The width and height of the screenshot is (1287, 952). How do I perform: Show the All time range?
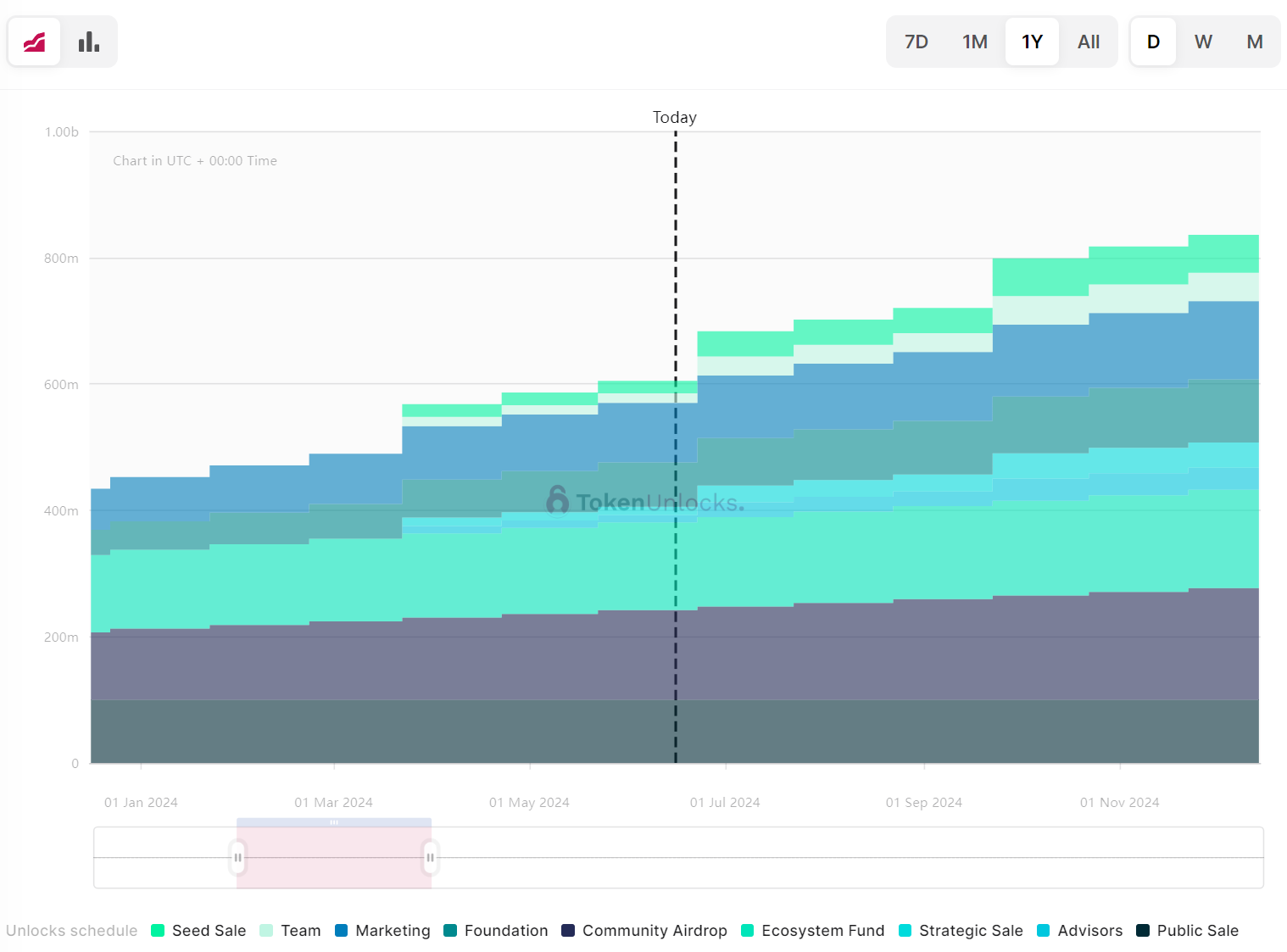[1088, 42]
